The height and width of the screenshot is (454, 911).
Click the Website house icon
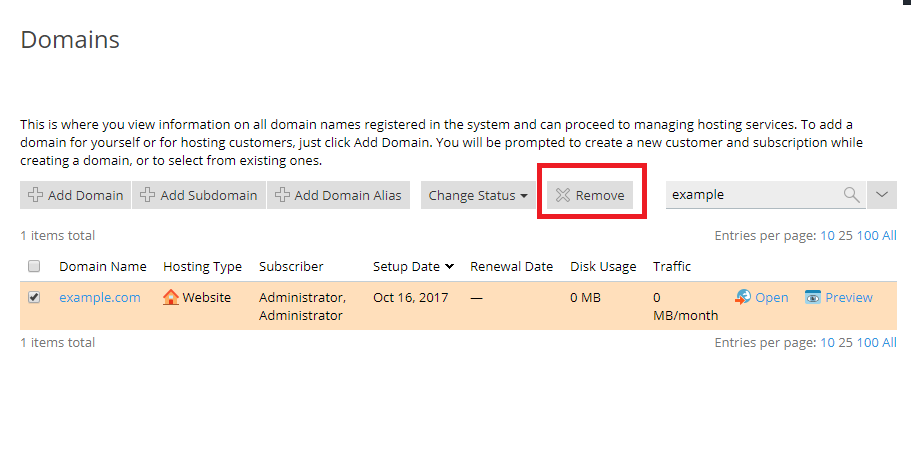(171, 297)
